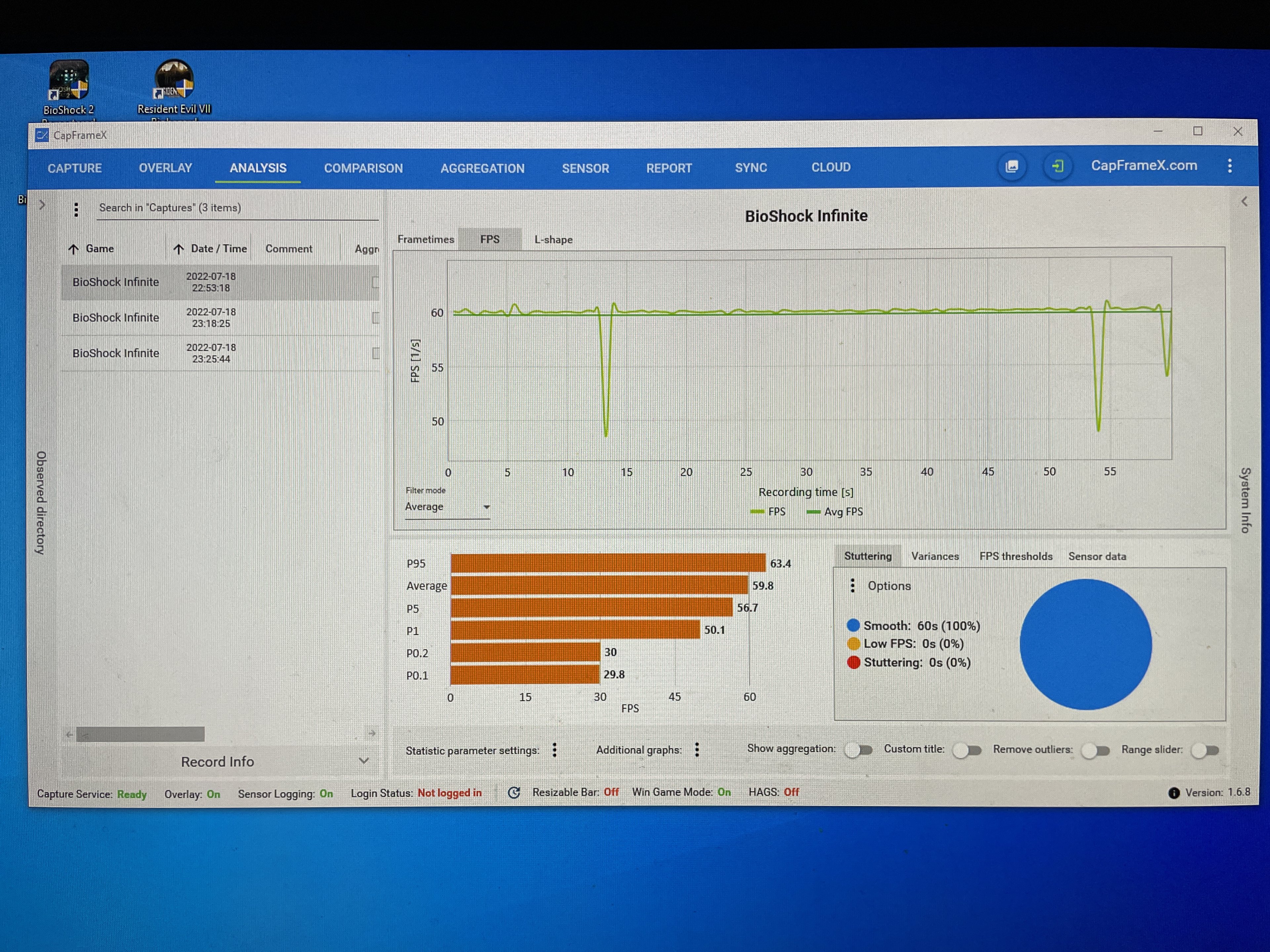Enable the Show aggregation toggle

(x=858, y=750)
